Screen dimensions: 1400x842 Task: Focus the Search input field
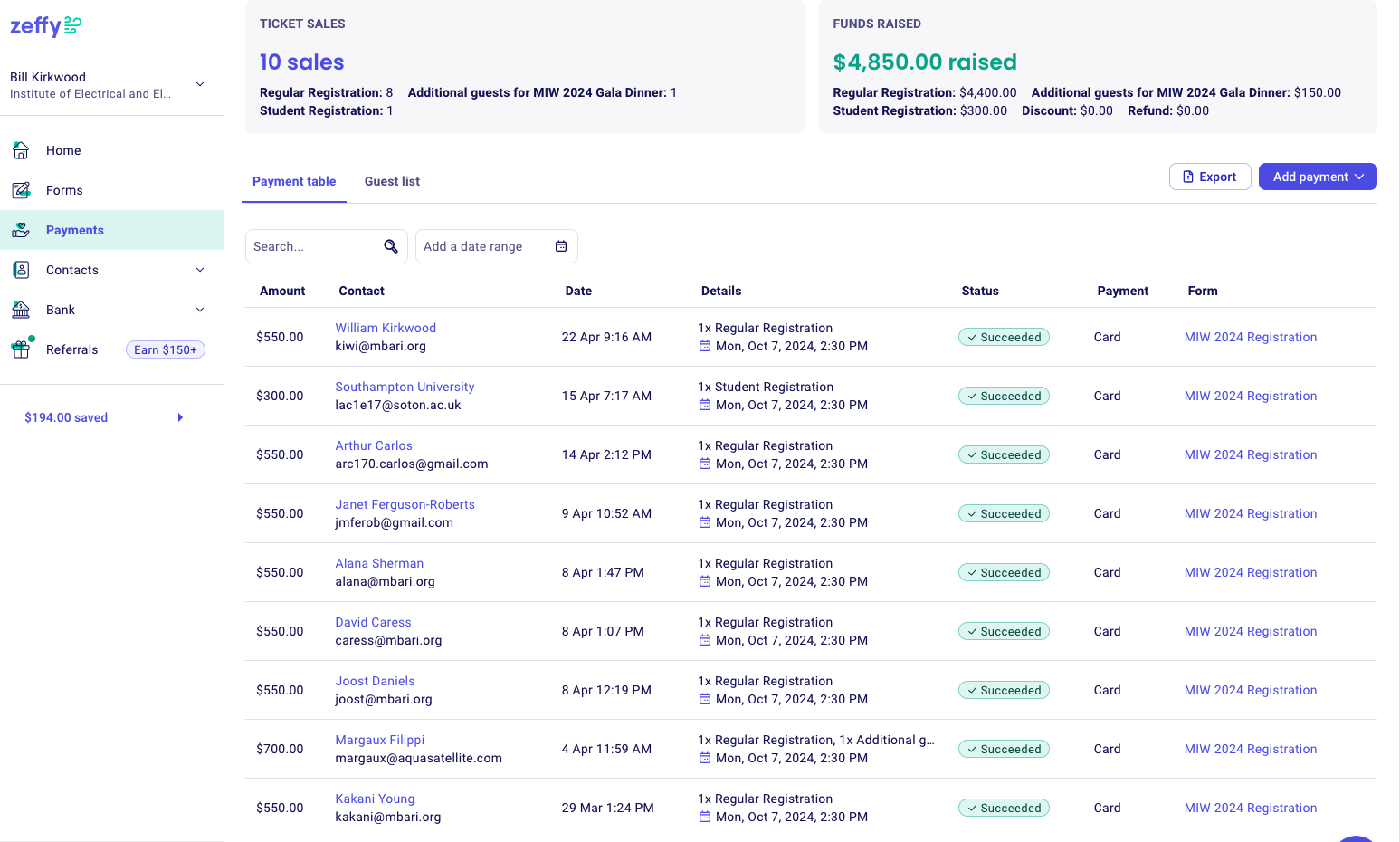(x=313, y=246)
